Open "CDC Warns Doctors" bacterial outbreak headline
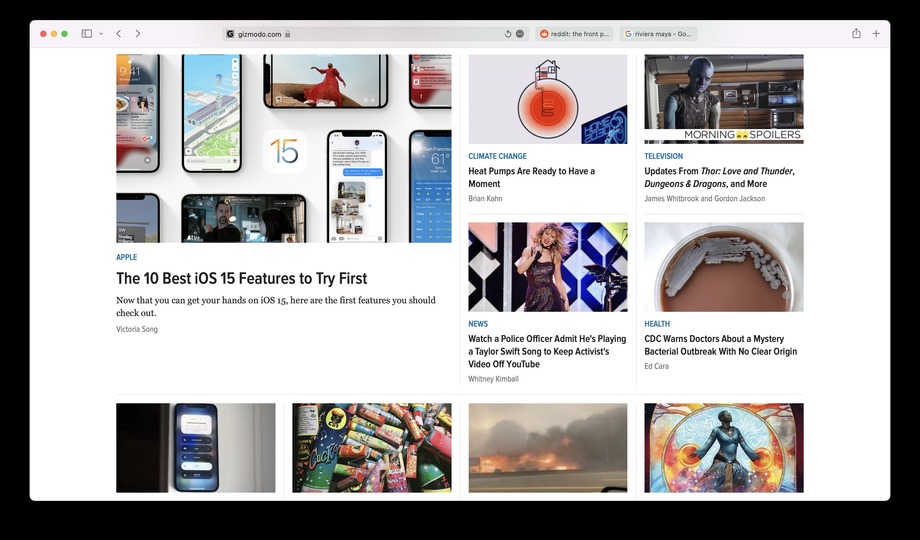Viewport: 920px width, 540px height. pyautogui.click(x=721, y=345)
